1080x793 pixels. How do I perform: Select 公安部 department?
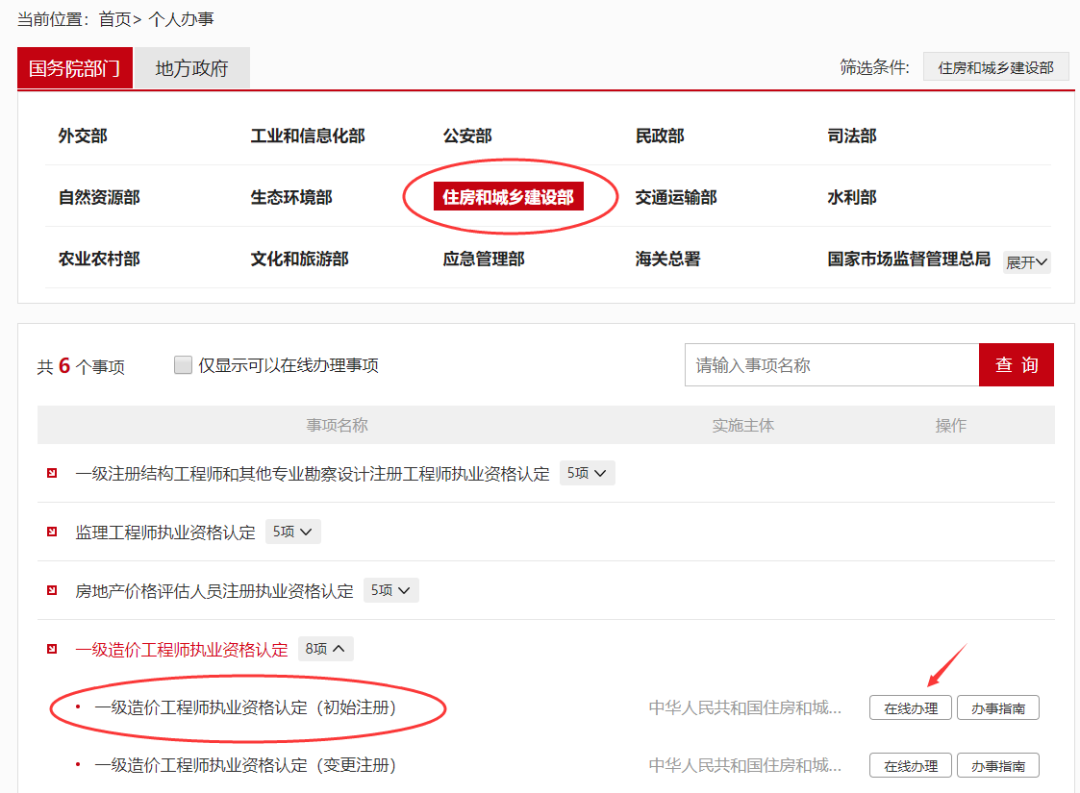(x=467, y=136)
